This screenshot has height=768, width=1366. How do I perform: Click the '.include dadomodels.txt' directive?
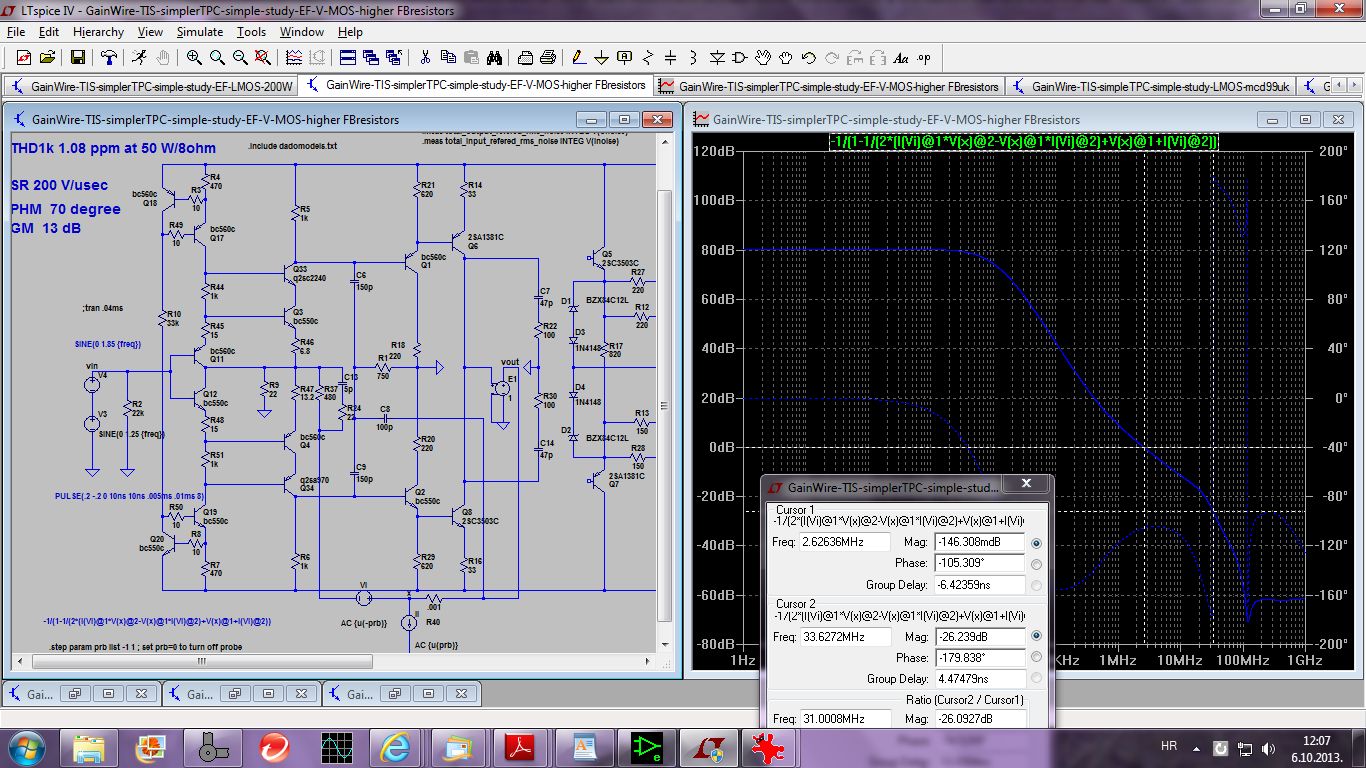pyautogui.click(x=292, y=145)
